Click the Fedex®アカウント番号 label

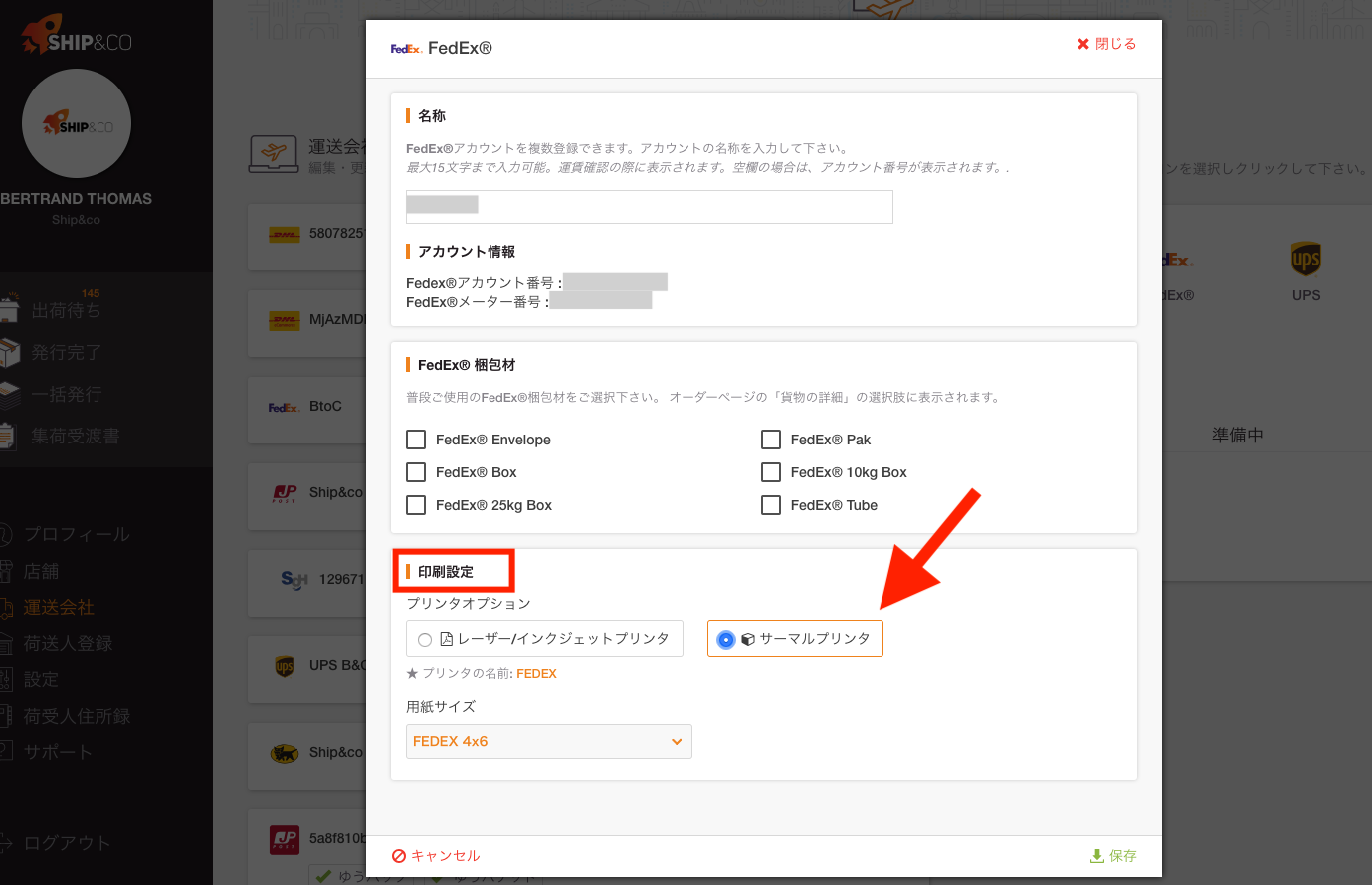click(484, 283)
